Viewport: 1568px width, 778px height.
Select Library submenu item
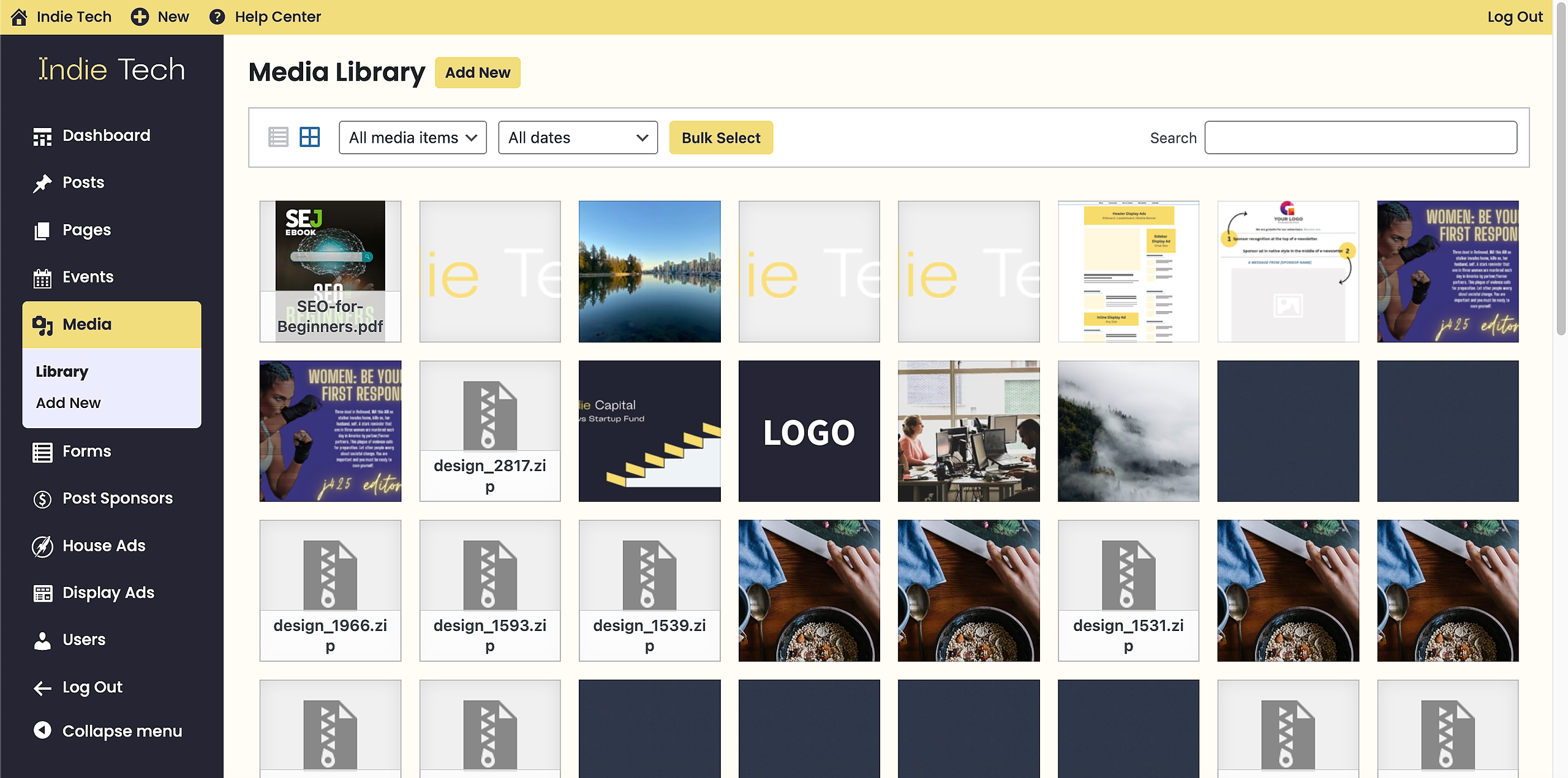pos(62,371)
